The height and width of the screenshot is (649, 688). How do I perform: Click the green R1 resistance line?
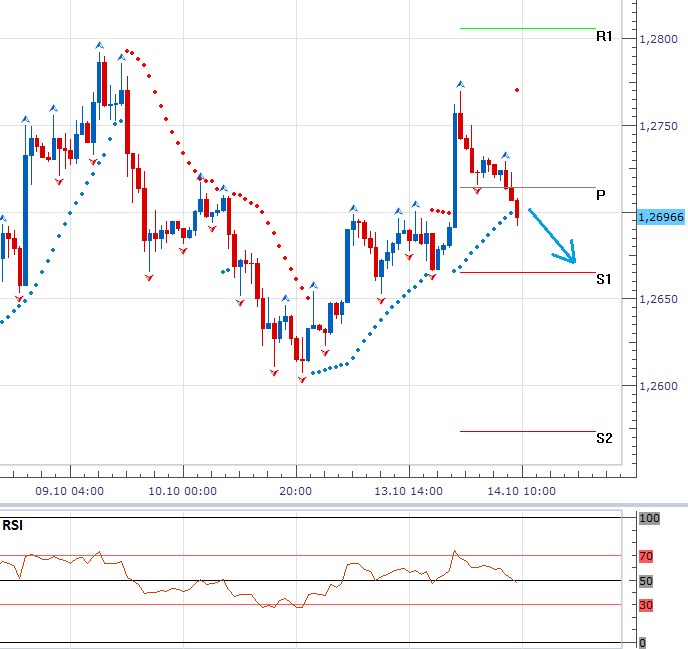[527, 28]
